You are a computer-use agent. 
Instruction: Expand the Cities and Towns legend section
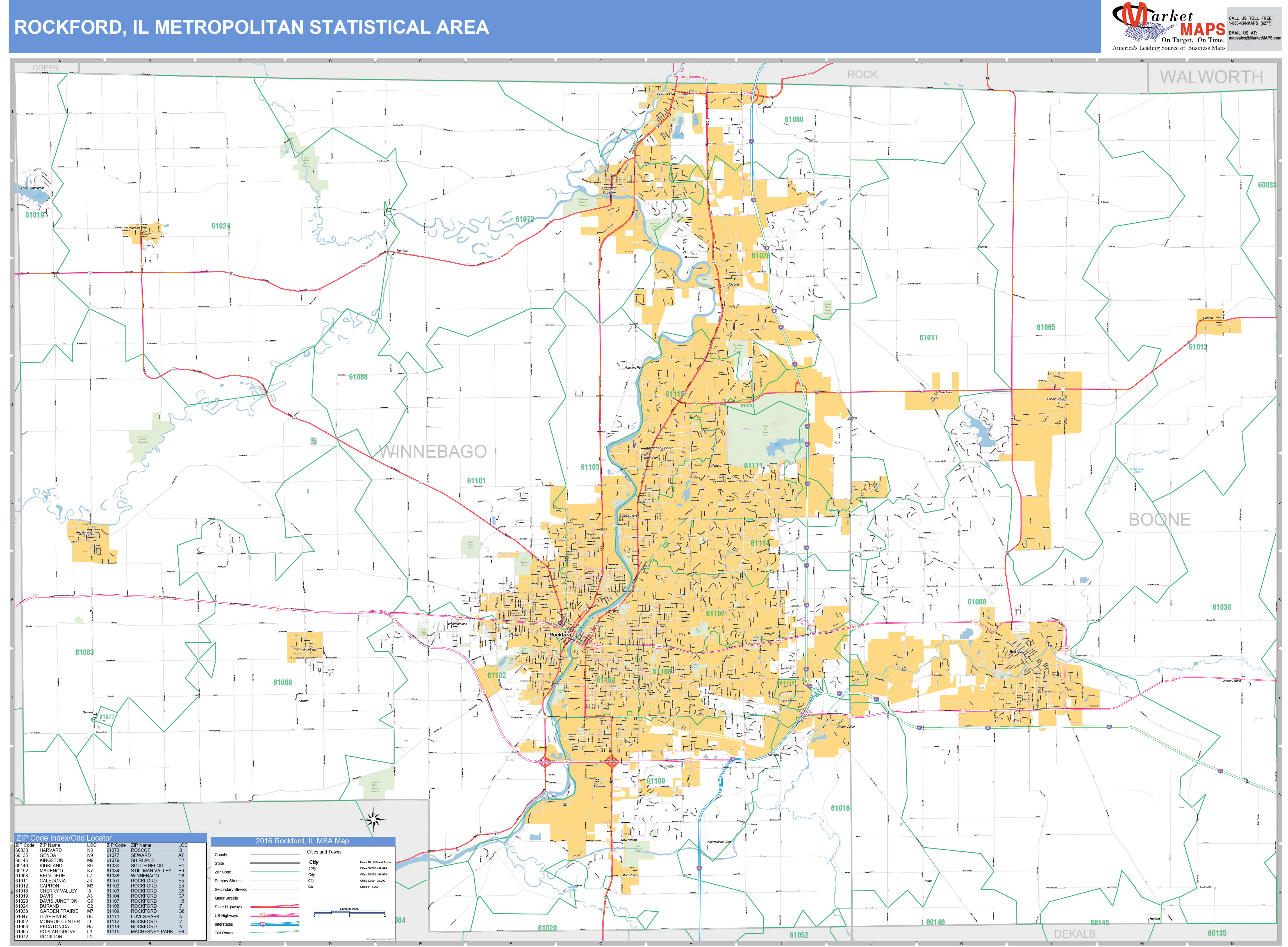point(325,852)
